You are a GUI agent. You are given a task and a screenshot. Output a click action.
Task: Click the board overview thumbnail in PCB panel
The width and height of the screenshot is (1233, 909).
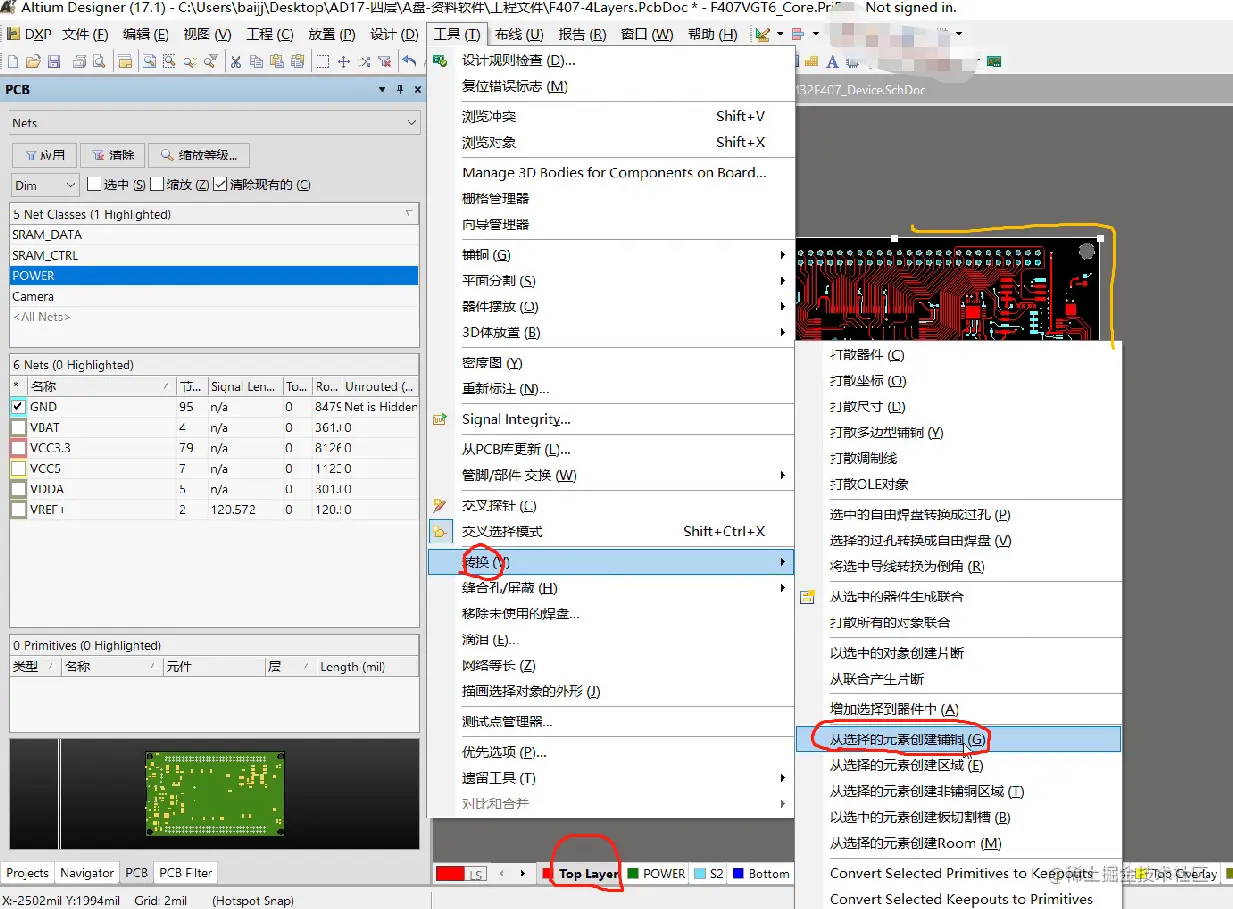[x=214, y=795]
